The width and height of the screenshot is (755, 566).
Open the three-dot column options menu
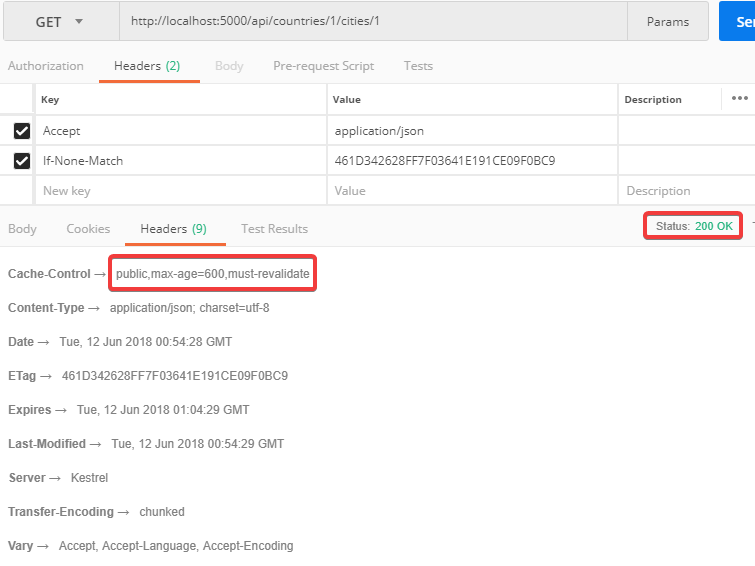tap(739, 99)
